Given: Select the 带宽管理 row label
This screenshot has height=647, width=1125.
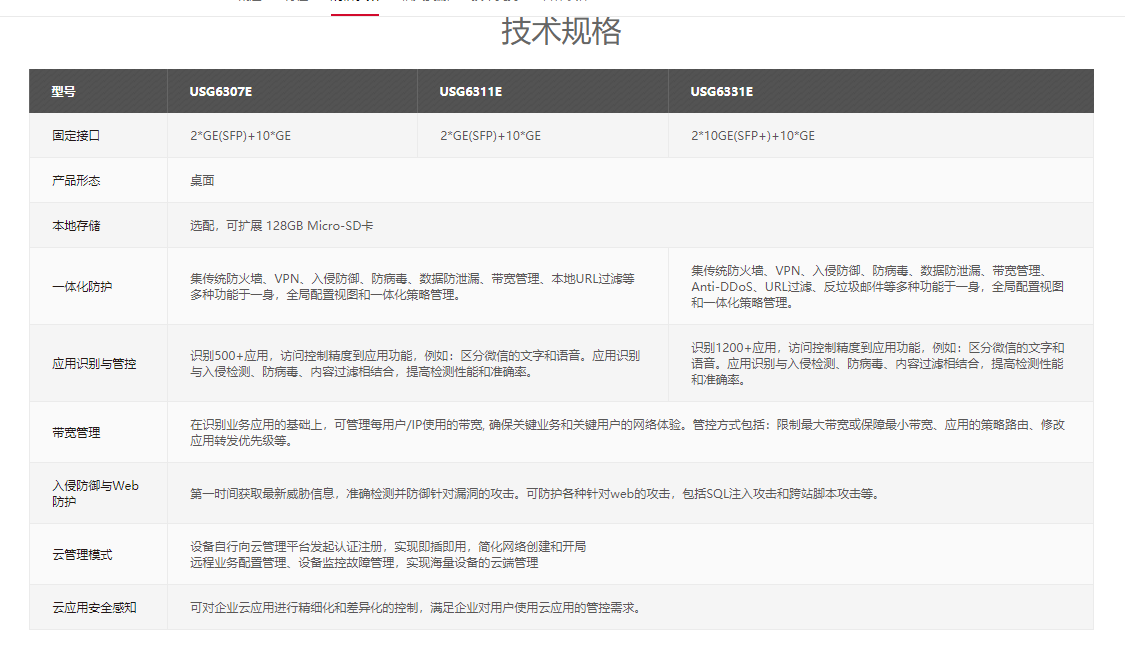Looking at the screenshot, I should 76,433.
